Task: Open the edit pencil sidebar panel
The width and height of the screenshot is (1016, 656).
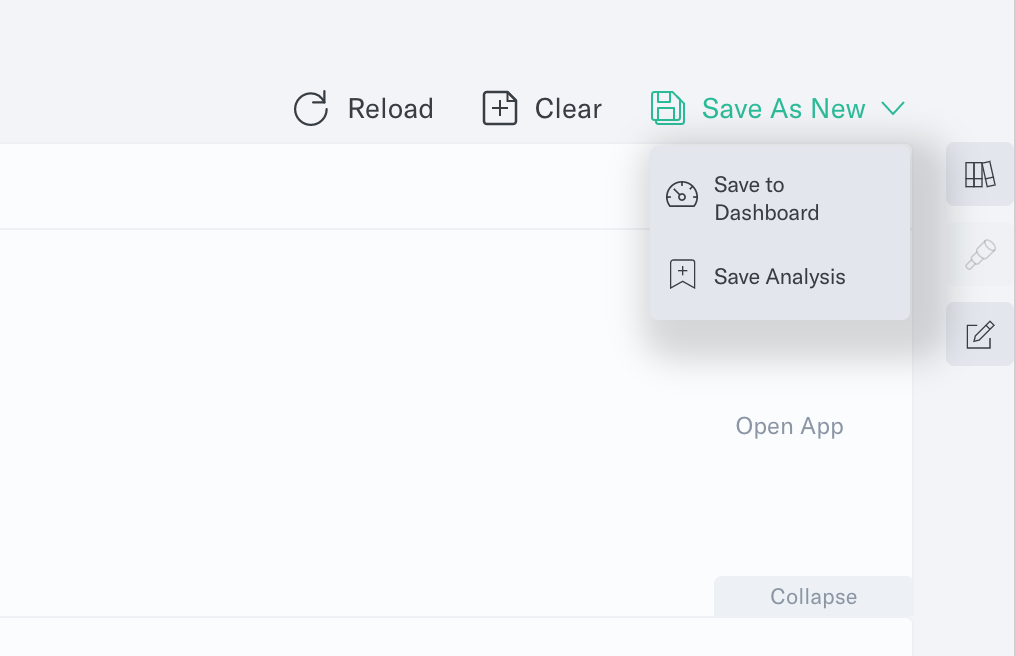Action: click(980, 334)
